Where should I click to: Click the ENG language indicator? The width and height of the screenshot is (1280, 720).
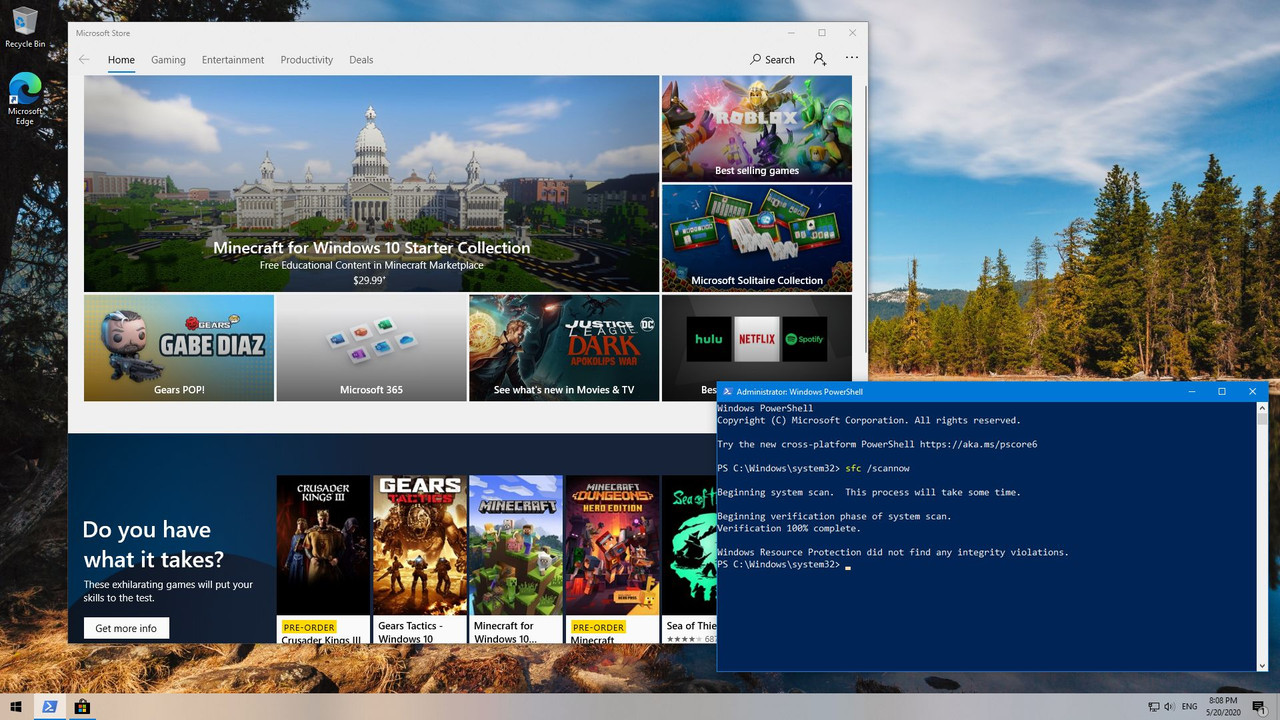click(x=1190, y=707)
